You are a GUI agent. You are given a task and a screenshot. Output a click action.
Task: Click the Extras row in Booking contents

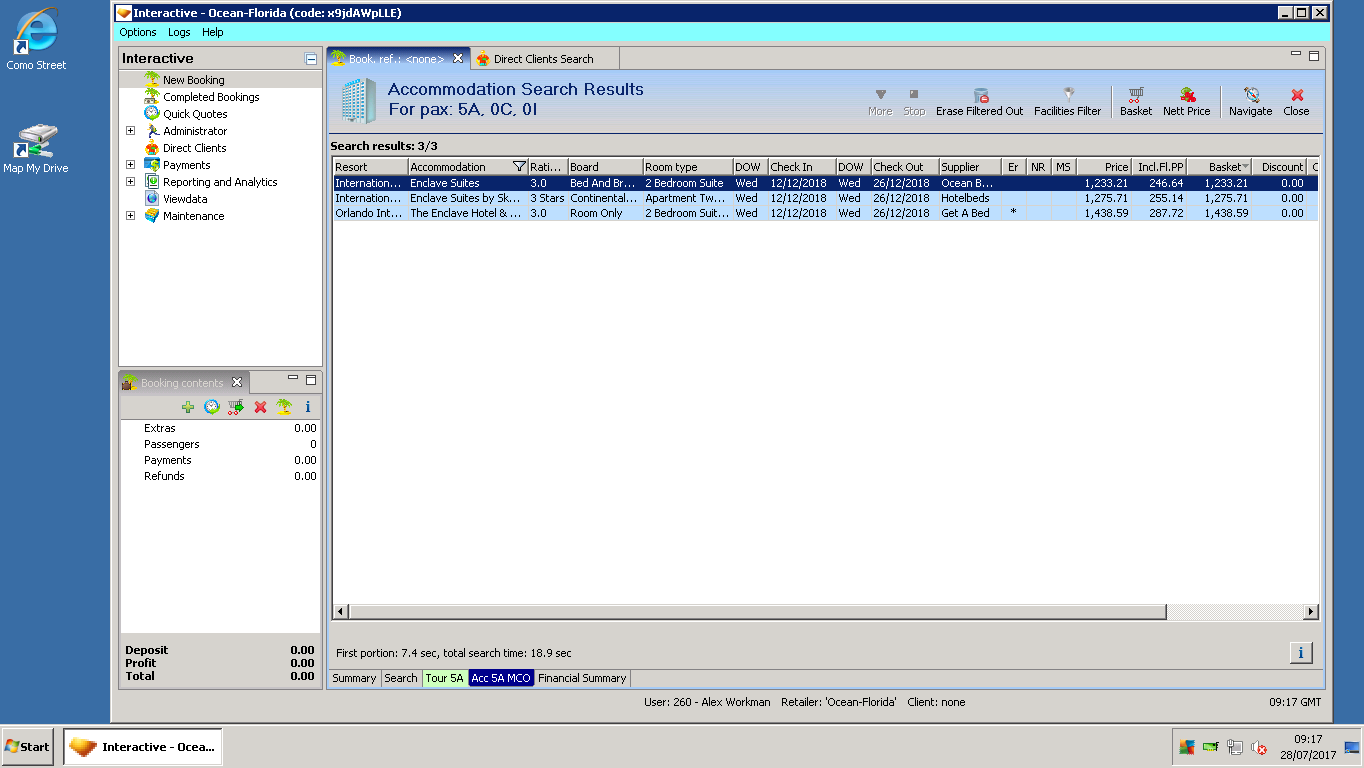pos(221,428)
